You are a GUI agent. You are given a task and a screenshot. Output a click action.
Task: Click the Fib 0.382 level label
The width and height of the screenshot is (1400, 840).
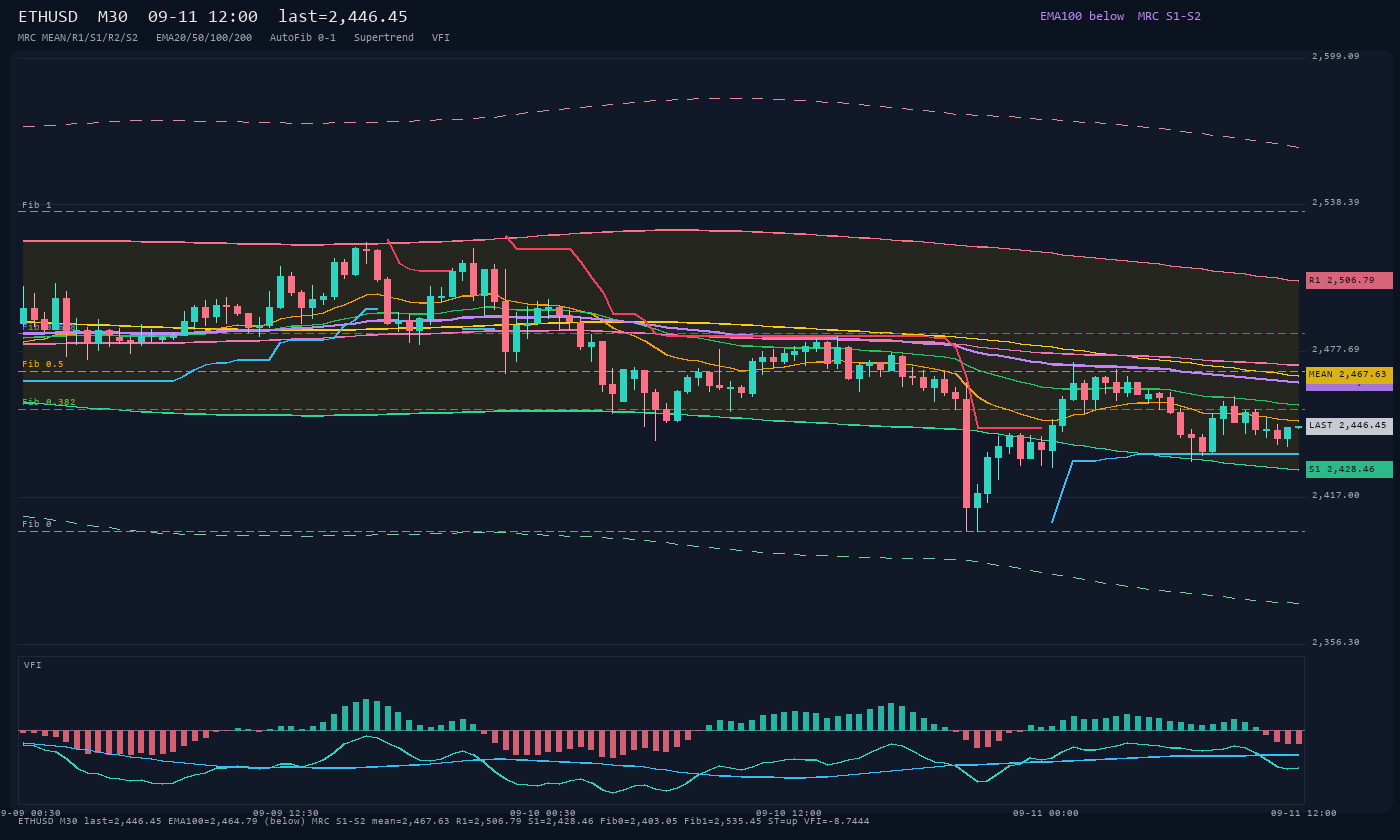tap(49, 402)
